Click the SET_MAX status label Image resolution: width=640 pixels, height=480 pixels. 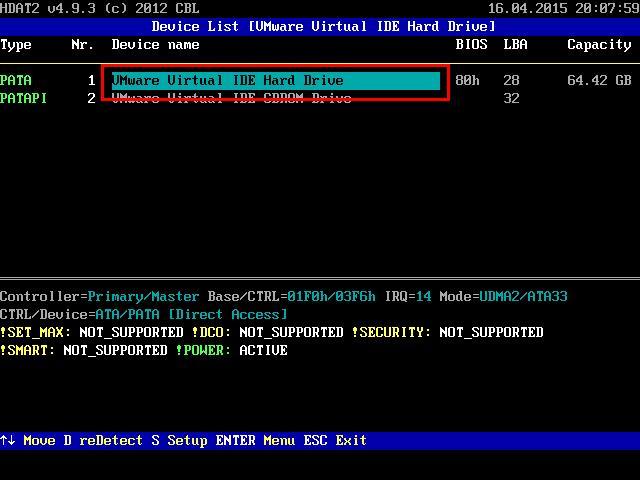35,332
